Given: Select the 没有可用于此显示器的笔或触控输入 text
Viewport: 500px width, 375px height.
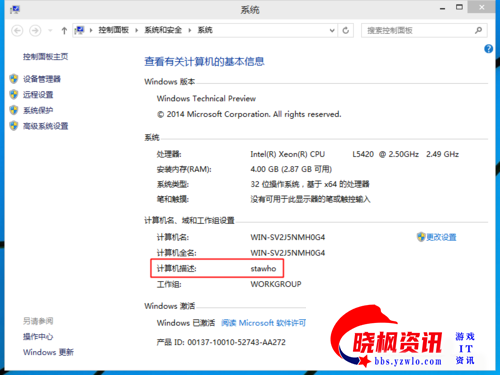Looking at the screenshot, I should click(x=310, y=199).
